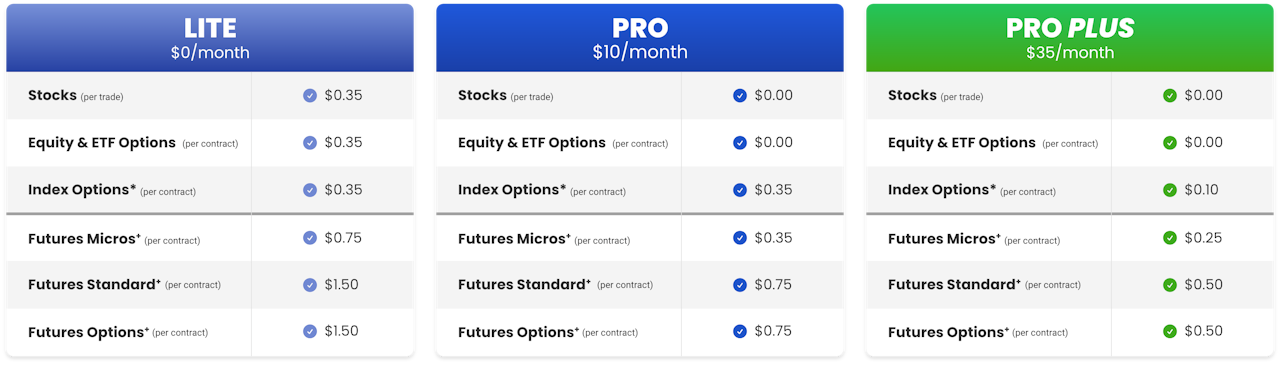Viewport: 1280px width, 365px height.
Task: Click Index Options* label in LITE plan
Action: pyautogui.click(x=82, y=190)
